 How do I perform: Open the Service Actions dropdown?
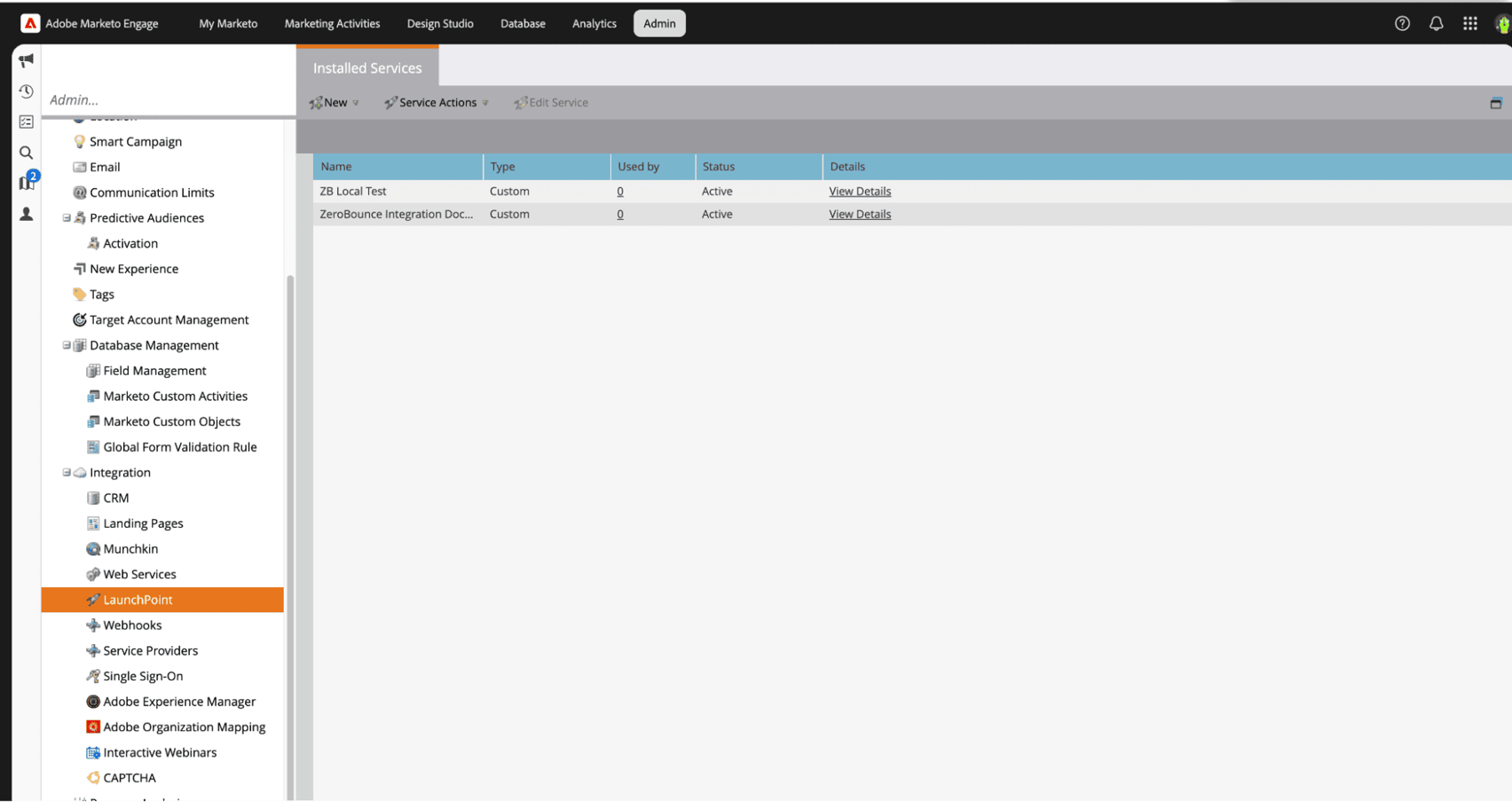point(437,103)
